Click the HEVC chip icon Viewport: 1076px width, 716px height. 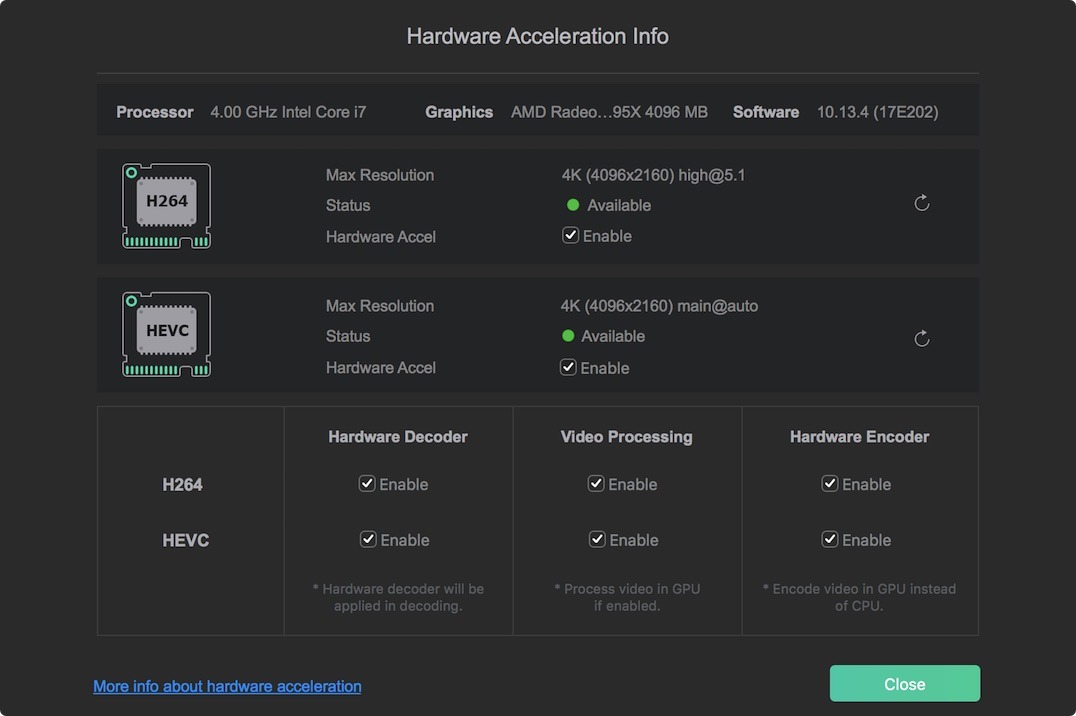click(x=166, y=335)
